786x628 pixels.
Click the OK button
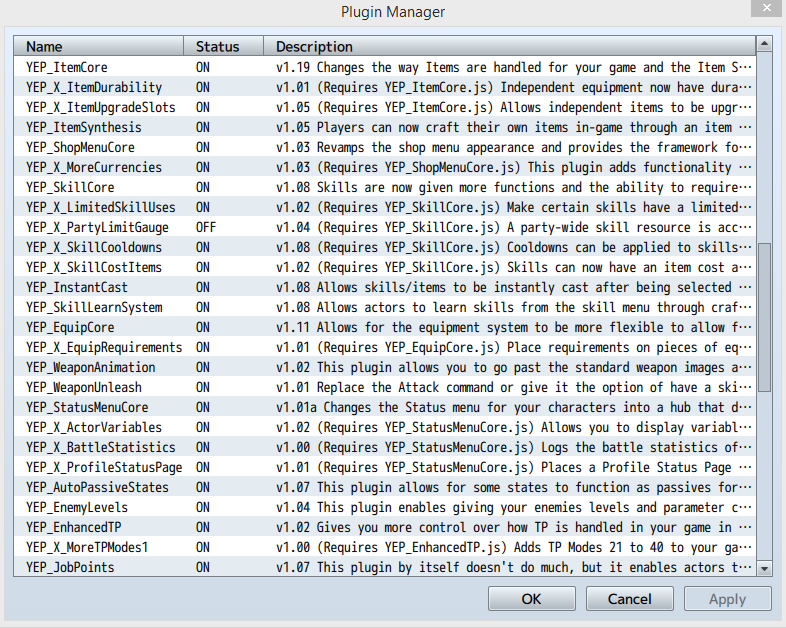(531, 599)
